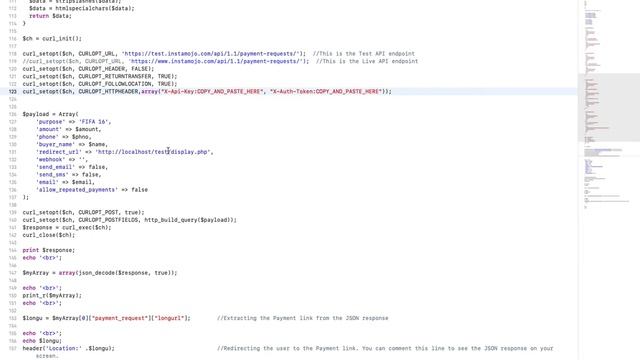
Task: Click the www.instamojo.com live API URL string
Action: (217, 61)
